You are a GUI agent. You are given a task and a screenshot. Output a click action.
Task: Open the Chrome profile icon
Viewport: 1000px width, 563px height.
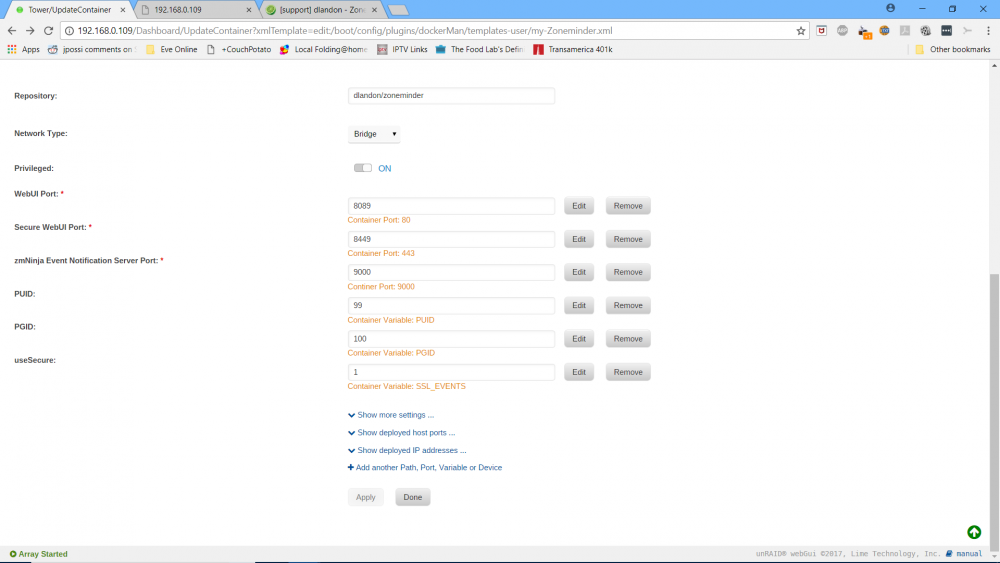(890, 8)
